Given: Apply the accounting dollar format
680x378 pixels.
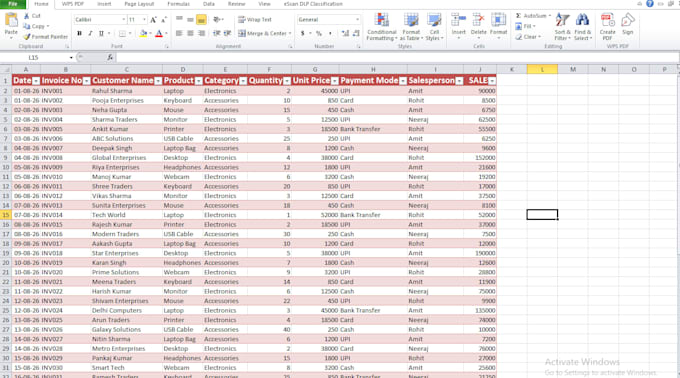Looking at the screenshot, I should (x=303, y=33).
